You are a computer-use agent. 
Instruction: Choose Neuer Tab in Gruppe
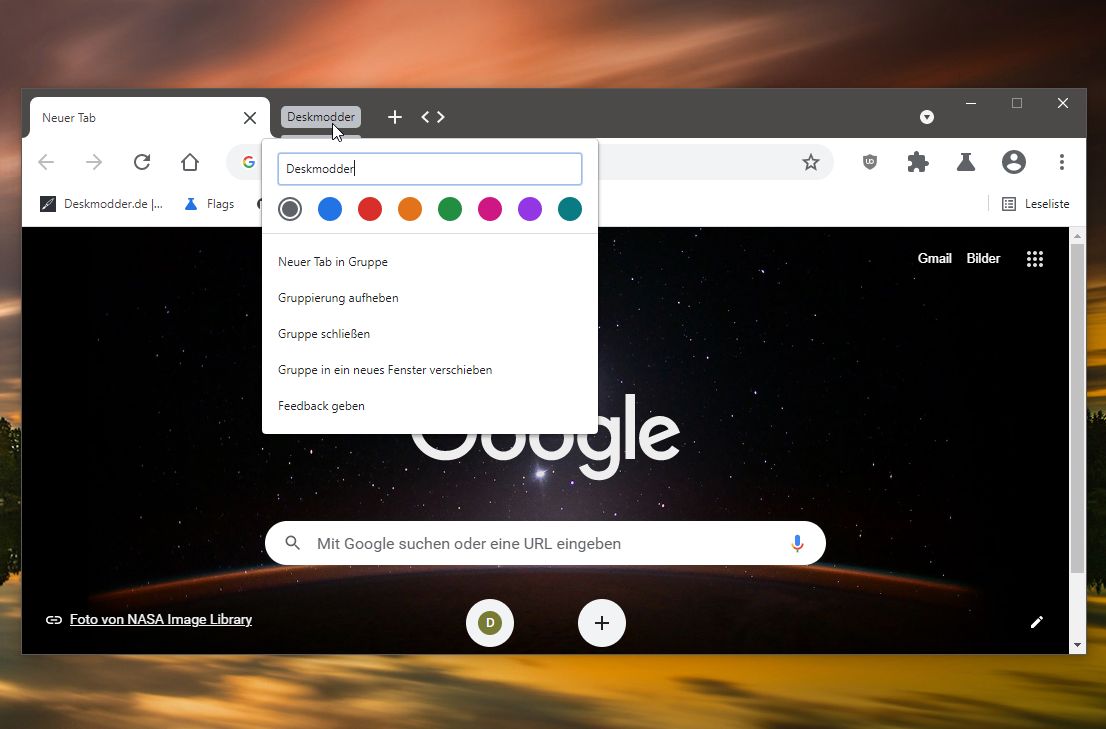[x=430, y=262]
